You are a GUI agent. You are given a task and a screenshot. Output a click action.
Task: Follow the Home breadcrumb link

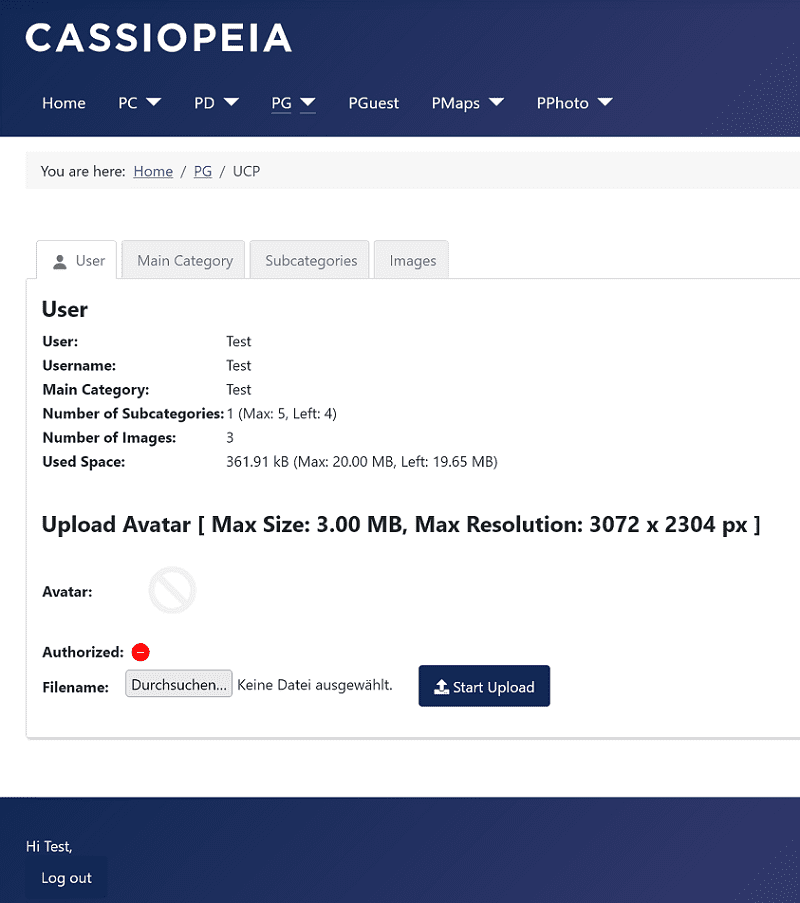tap(153, 171)
